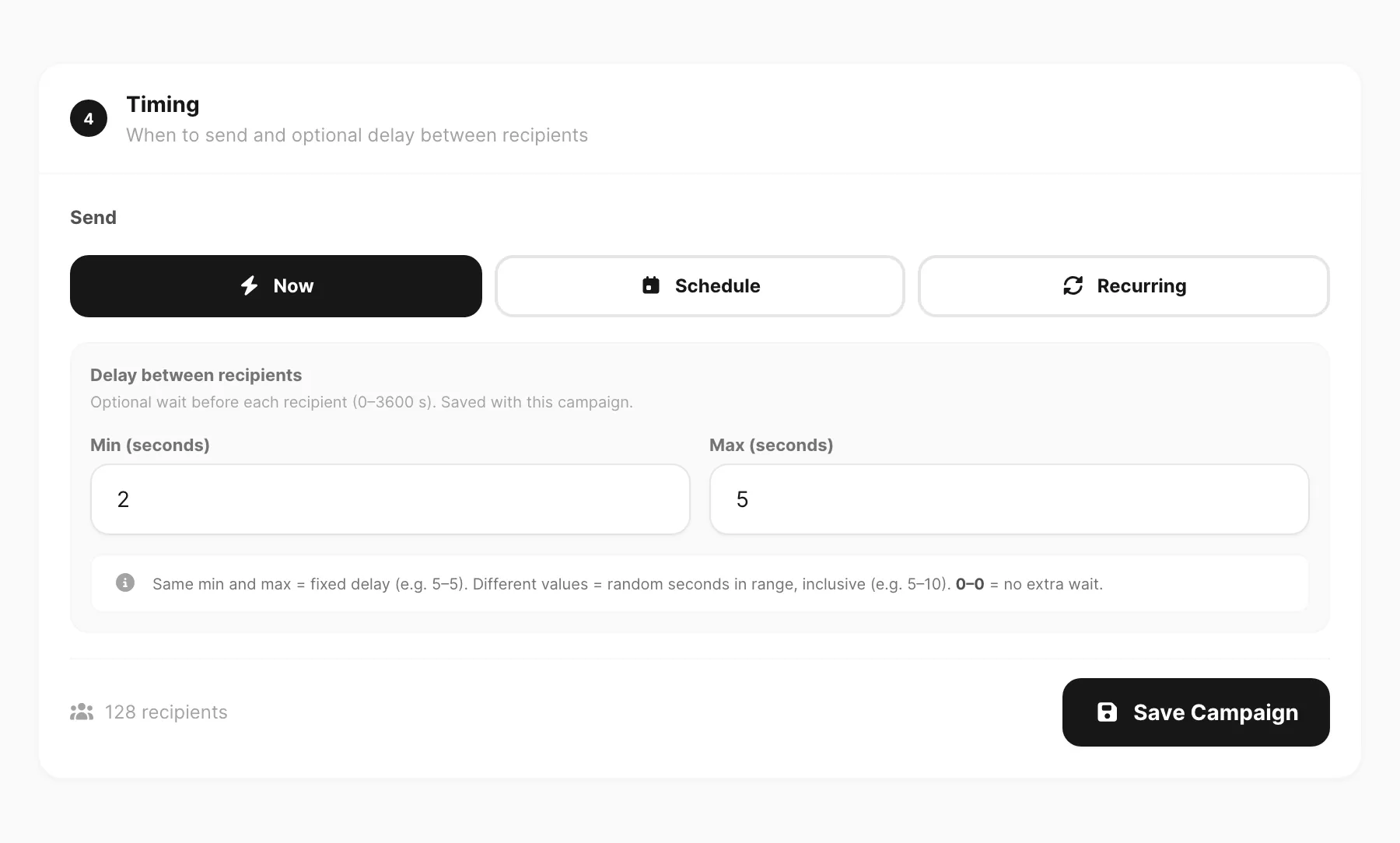Viewport: 1400px width, 843px height.
Task: Click the step 4 number badge
Action: [89, 118]
